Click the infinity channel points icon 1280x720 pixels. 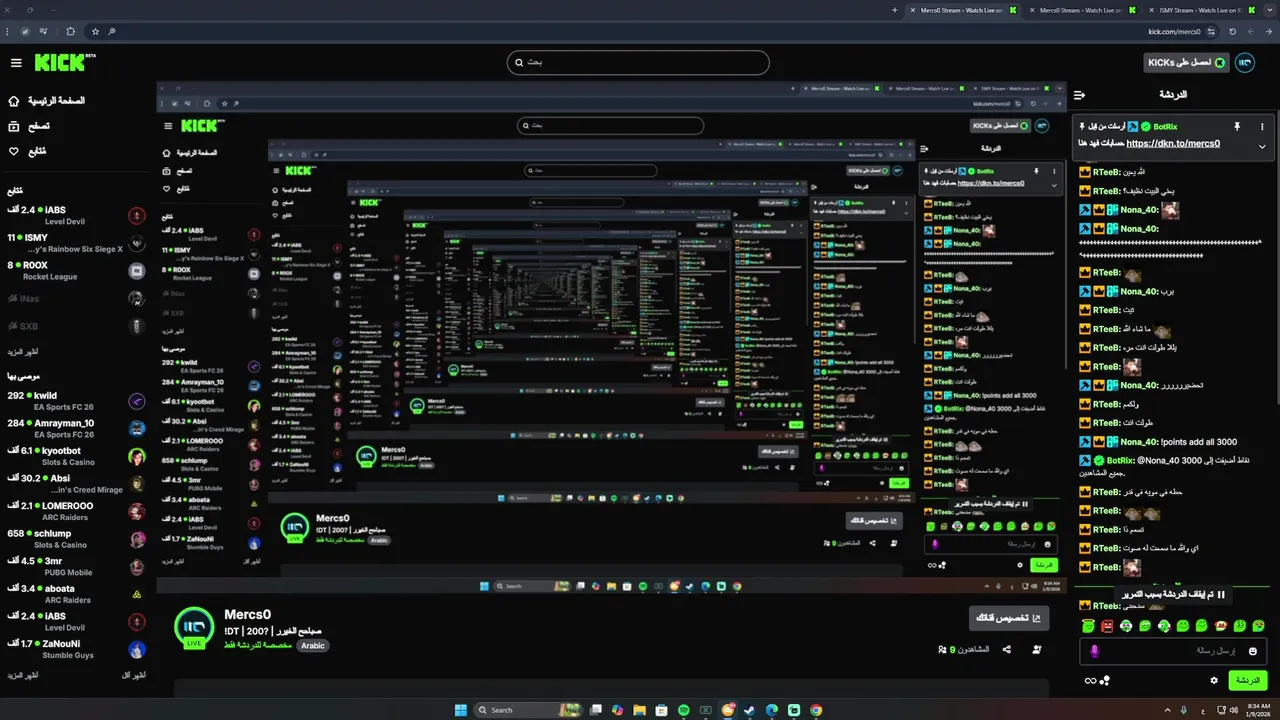tap(1090, 681)
